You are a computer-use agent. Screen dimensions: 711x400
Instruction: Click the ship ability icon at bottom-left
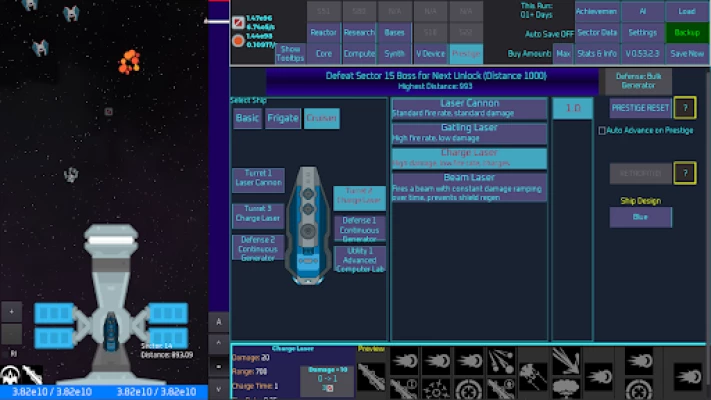click(12, 375)
